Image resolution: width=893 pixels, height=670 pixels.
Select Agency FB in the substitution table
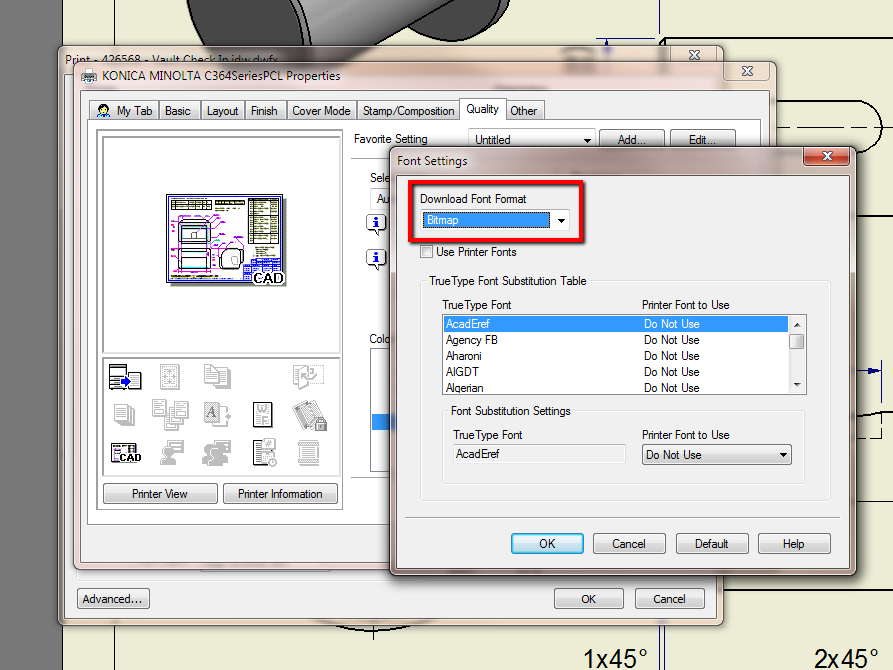click(471, 339)
